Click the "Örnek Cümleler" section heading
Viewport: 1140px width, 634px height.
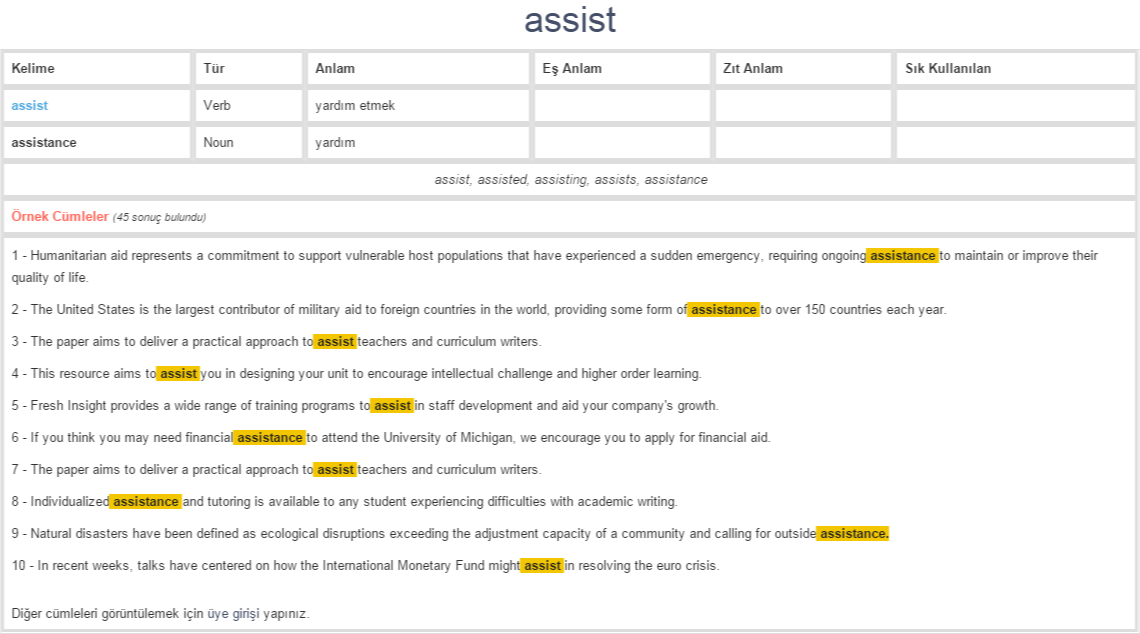click(60, 216)
